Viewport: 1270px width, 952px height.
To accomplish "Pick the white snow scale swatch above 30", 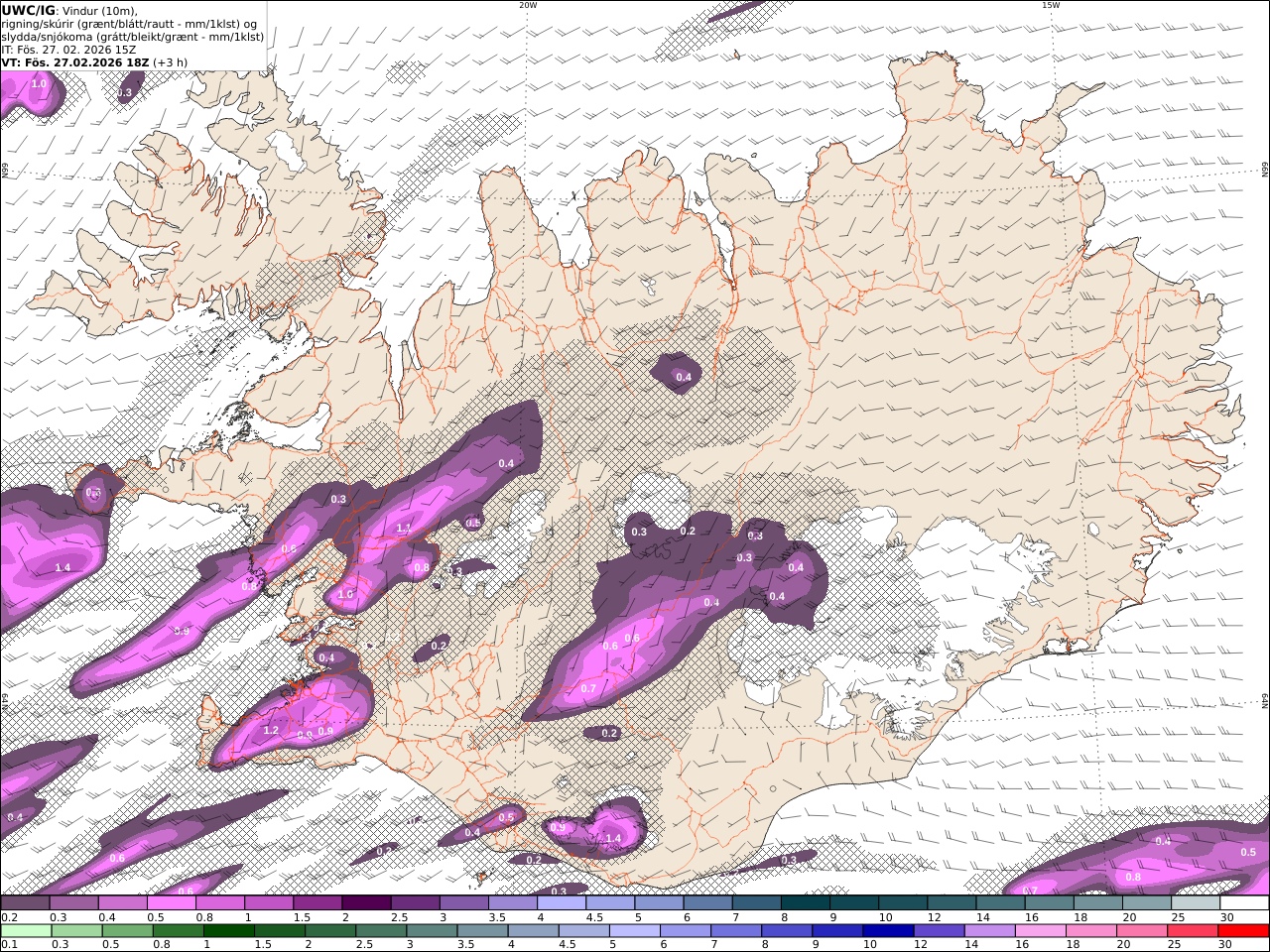I will coord(1244,903).
